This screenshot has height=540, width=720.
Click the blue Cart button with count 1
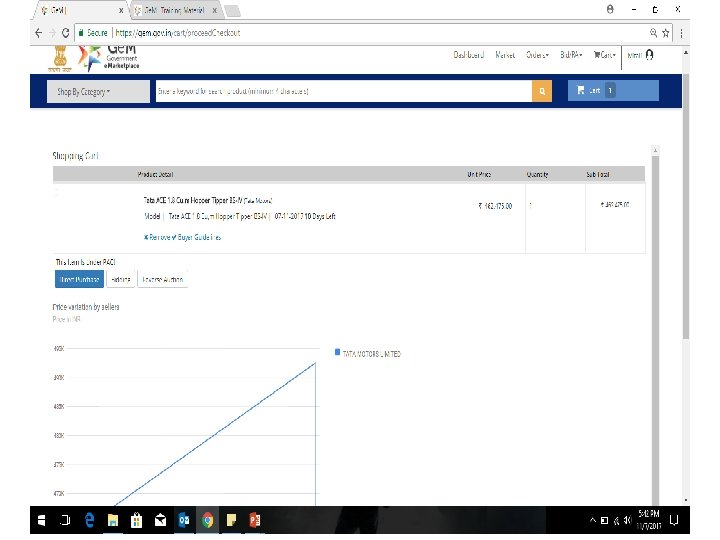[x=613, y=90]
